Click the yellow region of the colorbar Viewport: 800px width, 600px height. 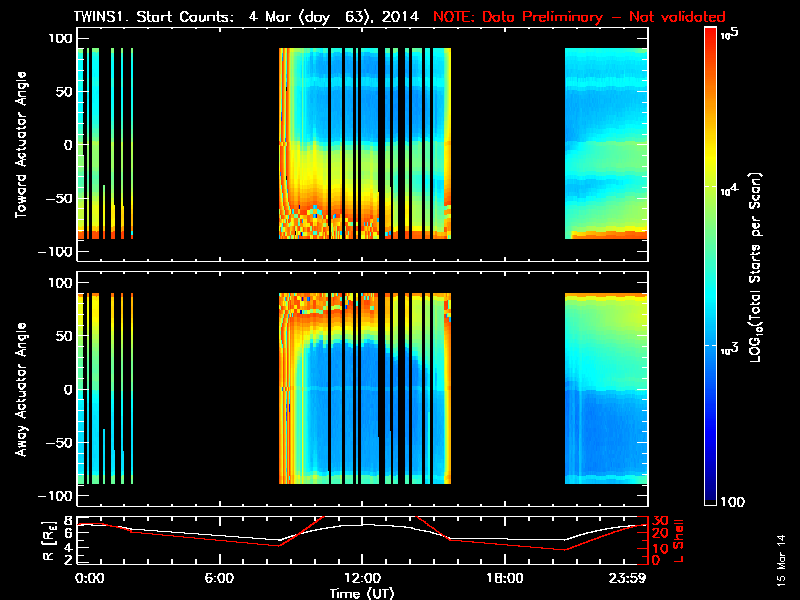pyautogui.click(x=712, y=190)
